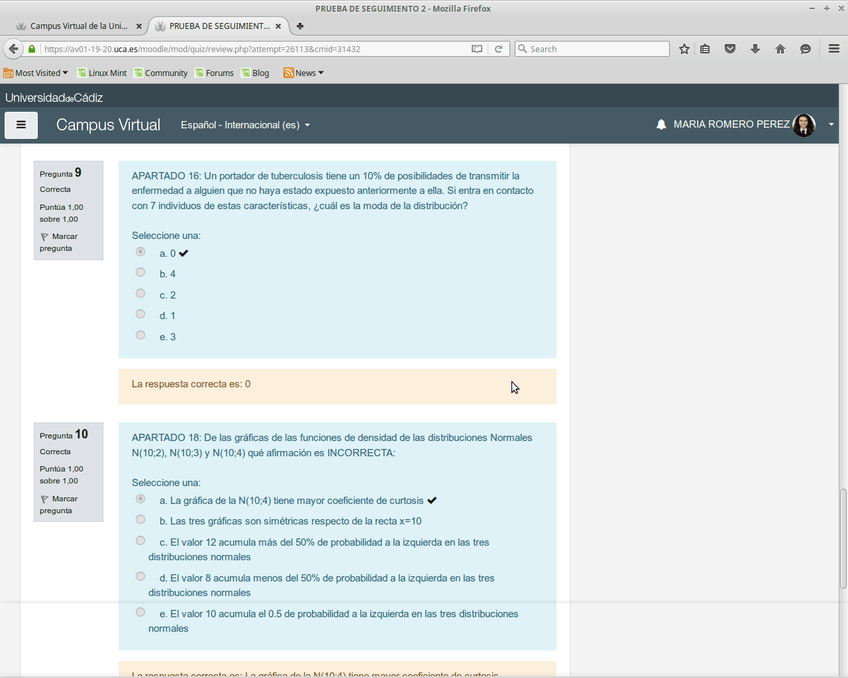Click the 'Pregunta 10' label
The width and height of the screenshot is (848, 678).
64,435
